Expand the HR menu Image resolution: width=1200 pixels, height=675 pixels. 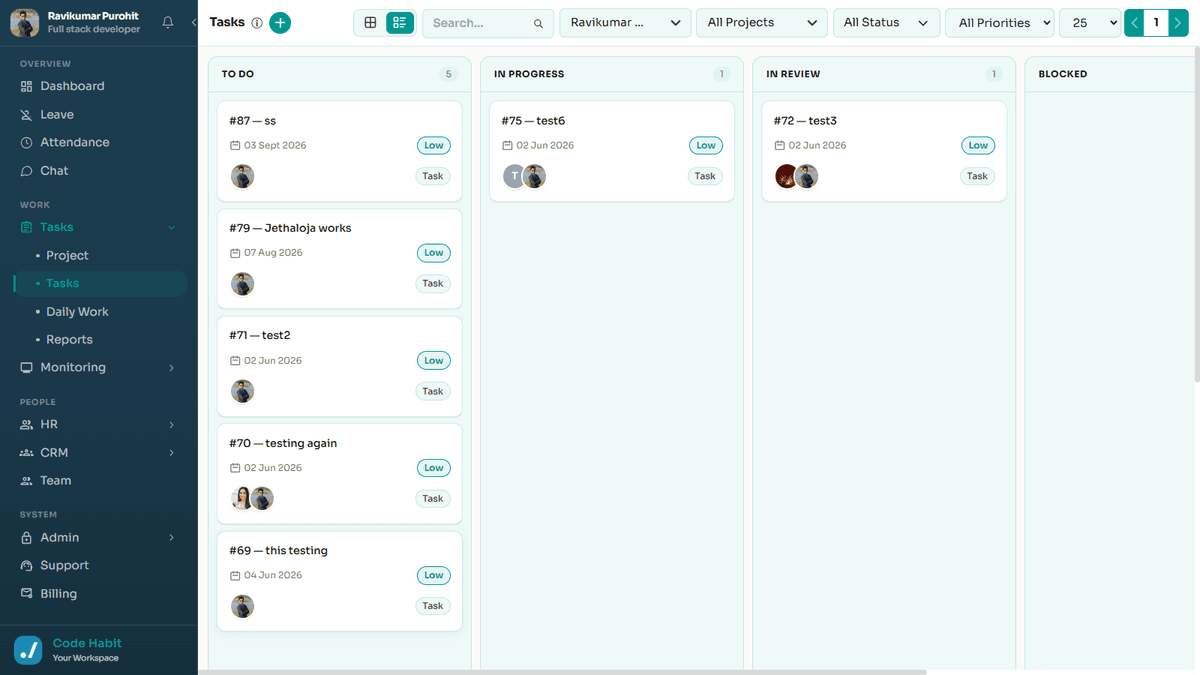click(x=171, y=425)
